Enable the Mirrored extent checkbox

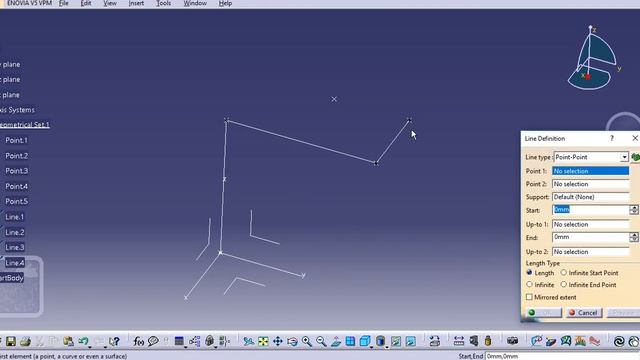[529, 297]
